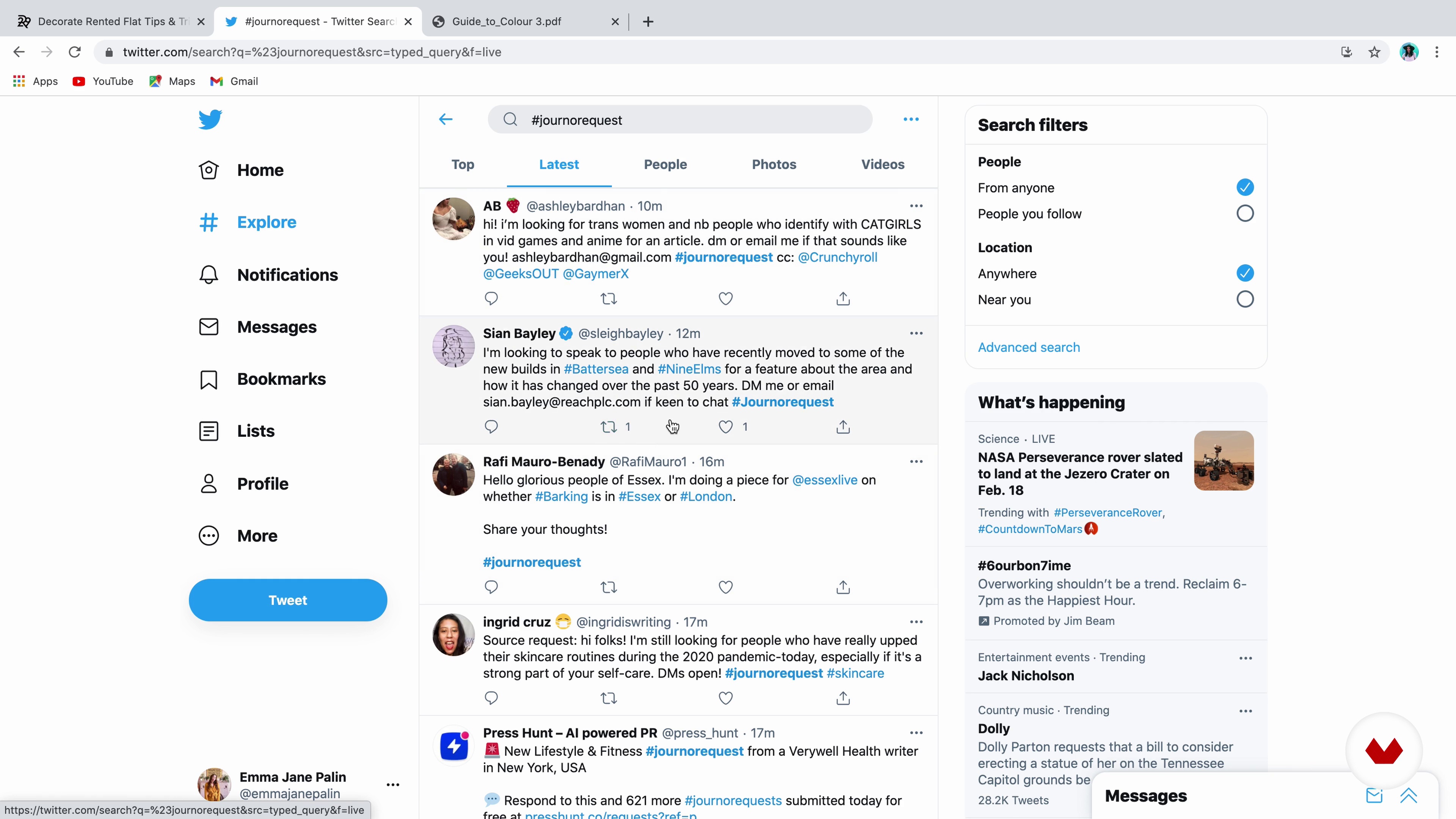Image resolution: width=1456 pixels, height=819 pixels.
Task: Select Near you location radio option
Action: click(x=1244, y=299)
